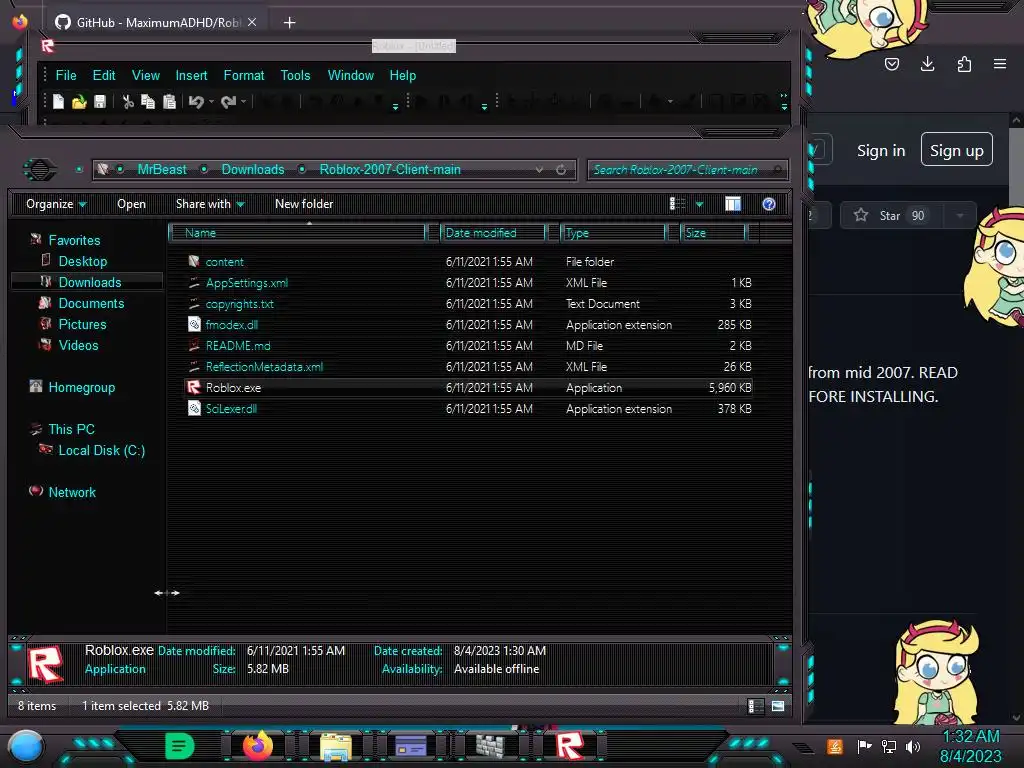Click the Open button in Explorer toolbar

pos(131,204)
